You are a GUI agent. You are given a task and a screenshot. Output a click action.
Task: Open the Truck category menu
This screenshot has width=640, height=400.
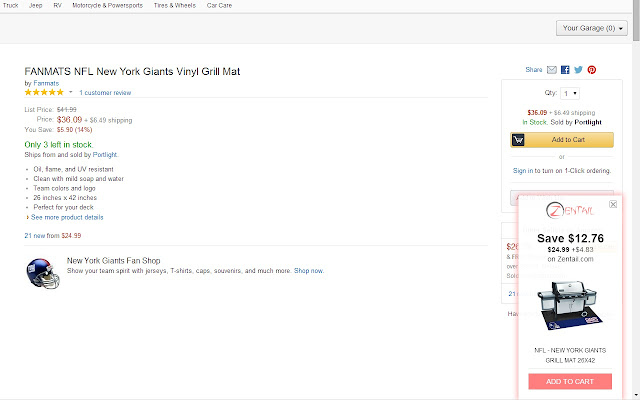(x=11, y=5)
